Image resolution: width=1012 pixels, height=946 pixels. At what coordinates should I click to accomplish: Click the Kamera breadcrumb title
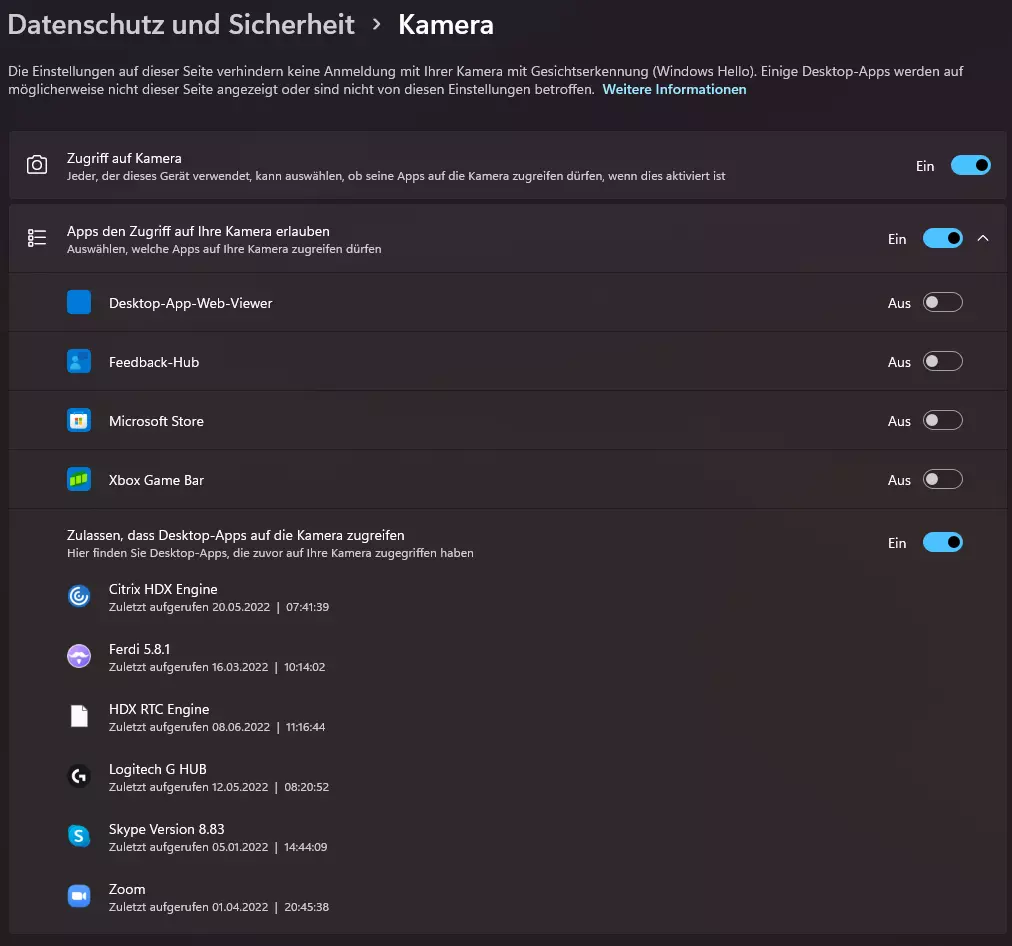pyautogui.click(x=445, y=25)
